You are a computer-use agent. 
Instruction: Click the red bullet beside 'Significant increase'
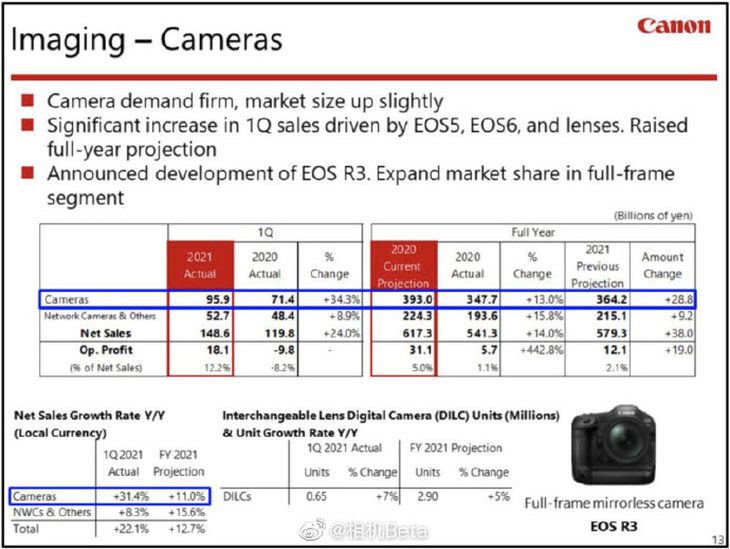pyautogui.click(x=28, y=125)
